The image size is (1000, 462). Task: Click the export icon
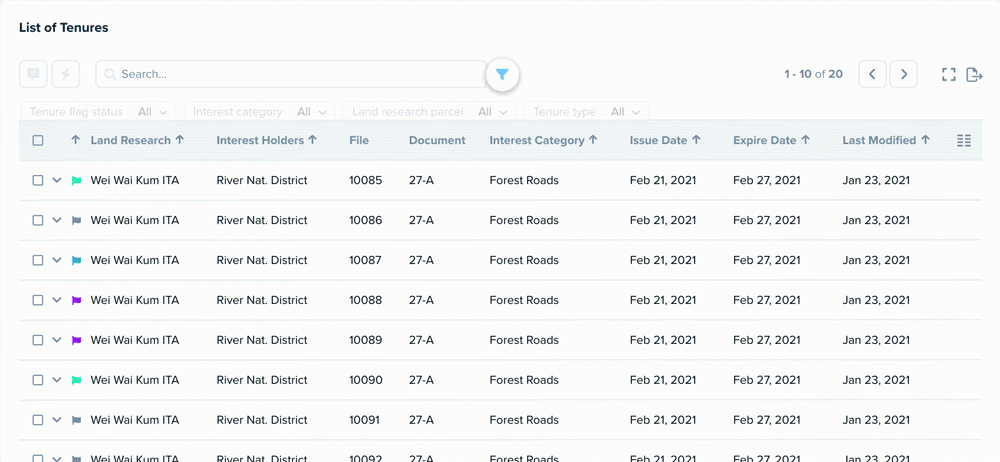[974, 75]
